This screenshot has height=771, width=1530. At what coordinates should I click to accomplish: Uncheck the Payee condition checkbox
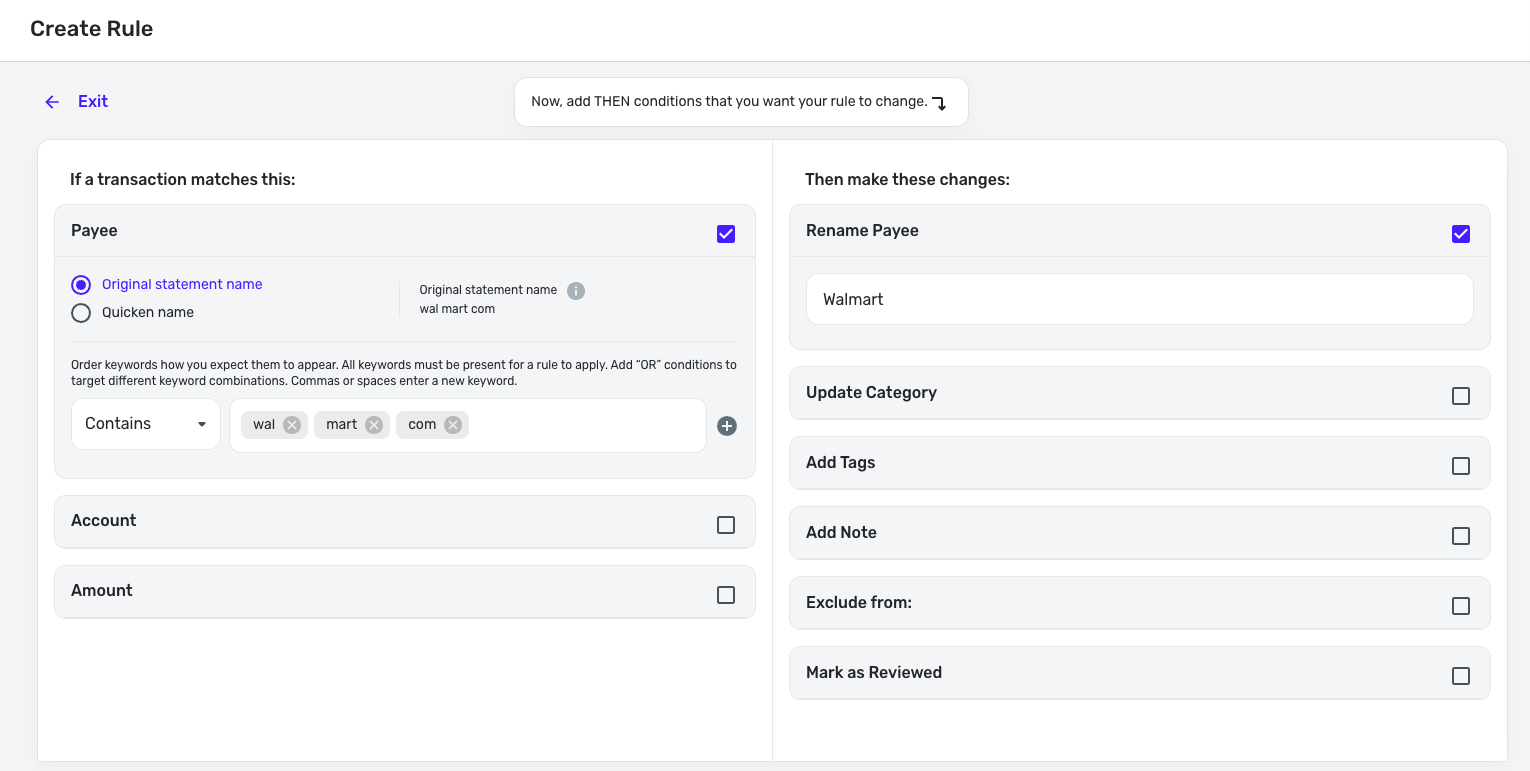coord(726,234)
